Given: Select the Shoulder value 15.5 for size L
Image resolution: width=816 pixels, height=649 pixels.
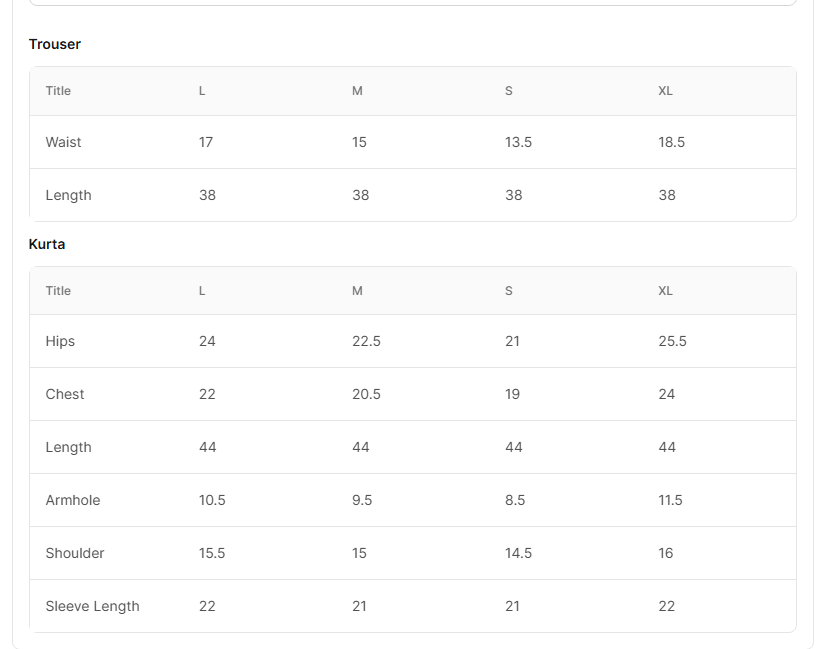Looking at the screenshot, I should pos(212,553).
